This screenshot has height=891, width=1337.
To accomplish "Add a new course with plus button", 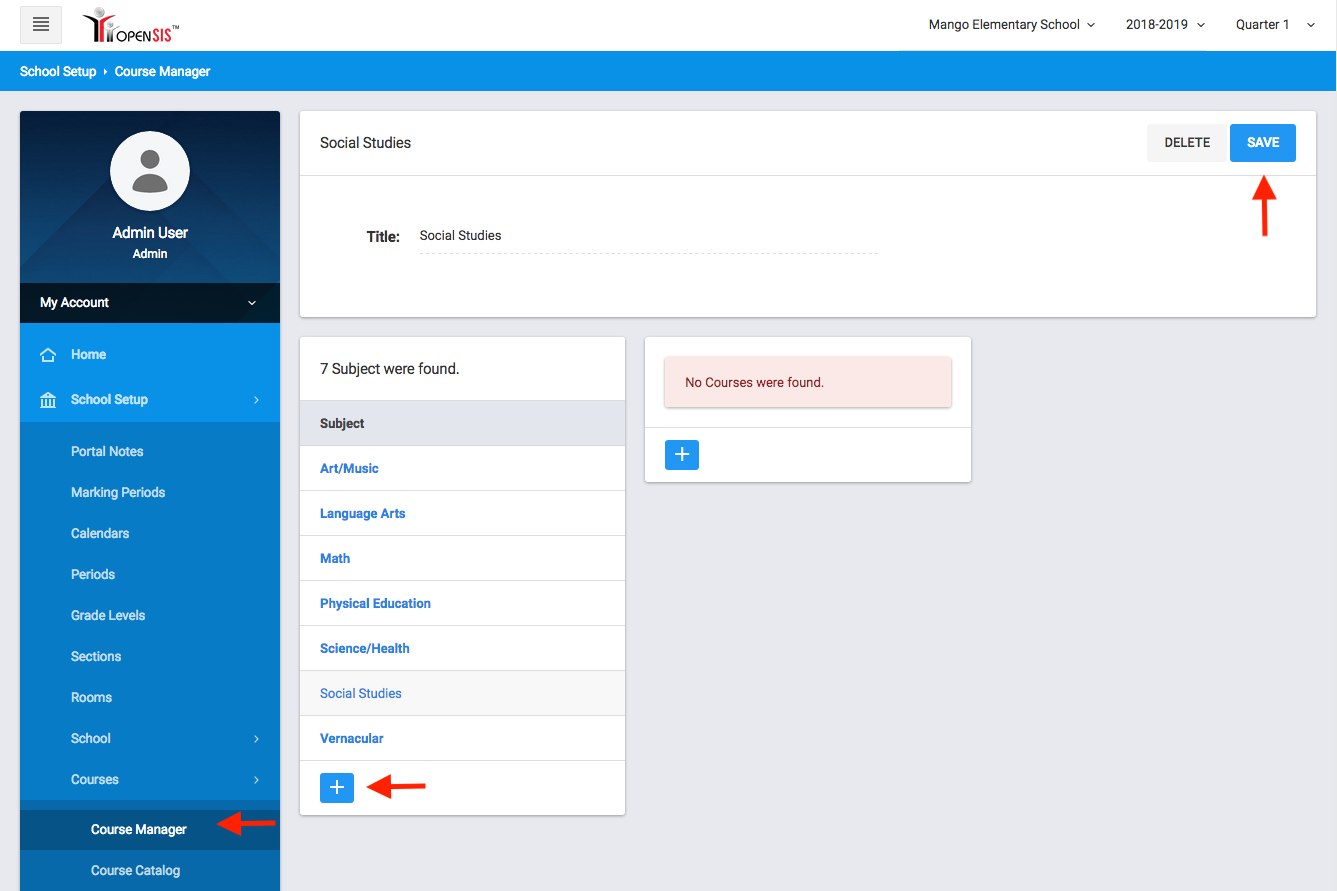I will click(682, 455).
